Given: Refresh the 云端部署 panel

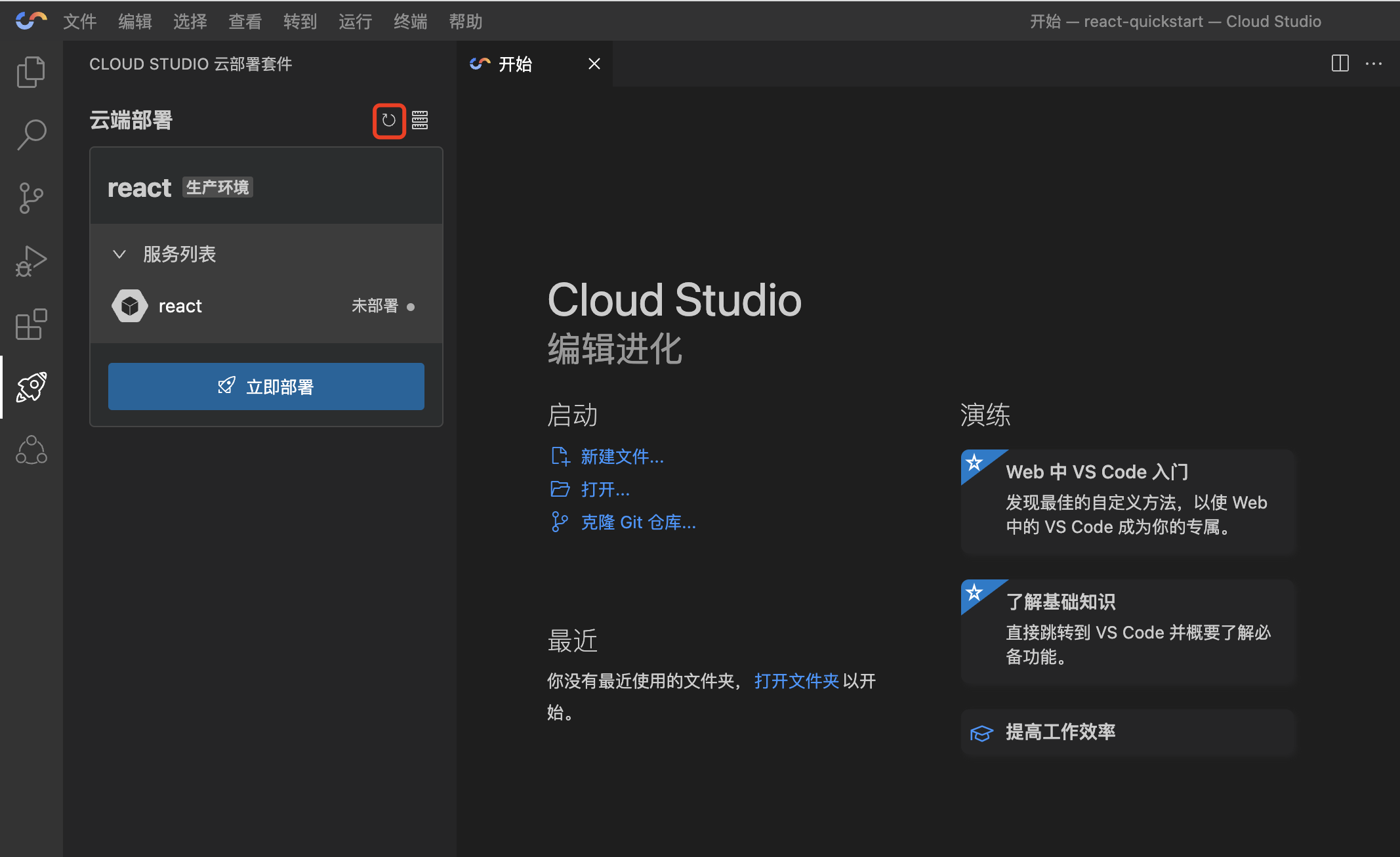Looking at the screenshot, I should click(x=389, y=121).
